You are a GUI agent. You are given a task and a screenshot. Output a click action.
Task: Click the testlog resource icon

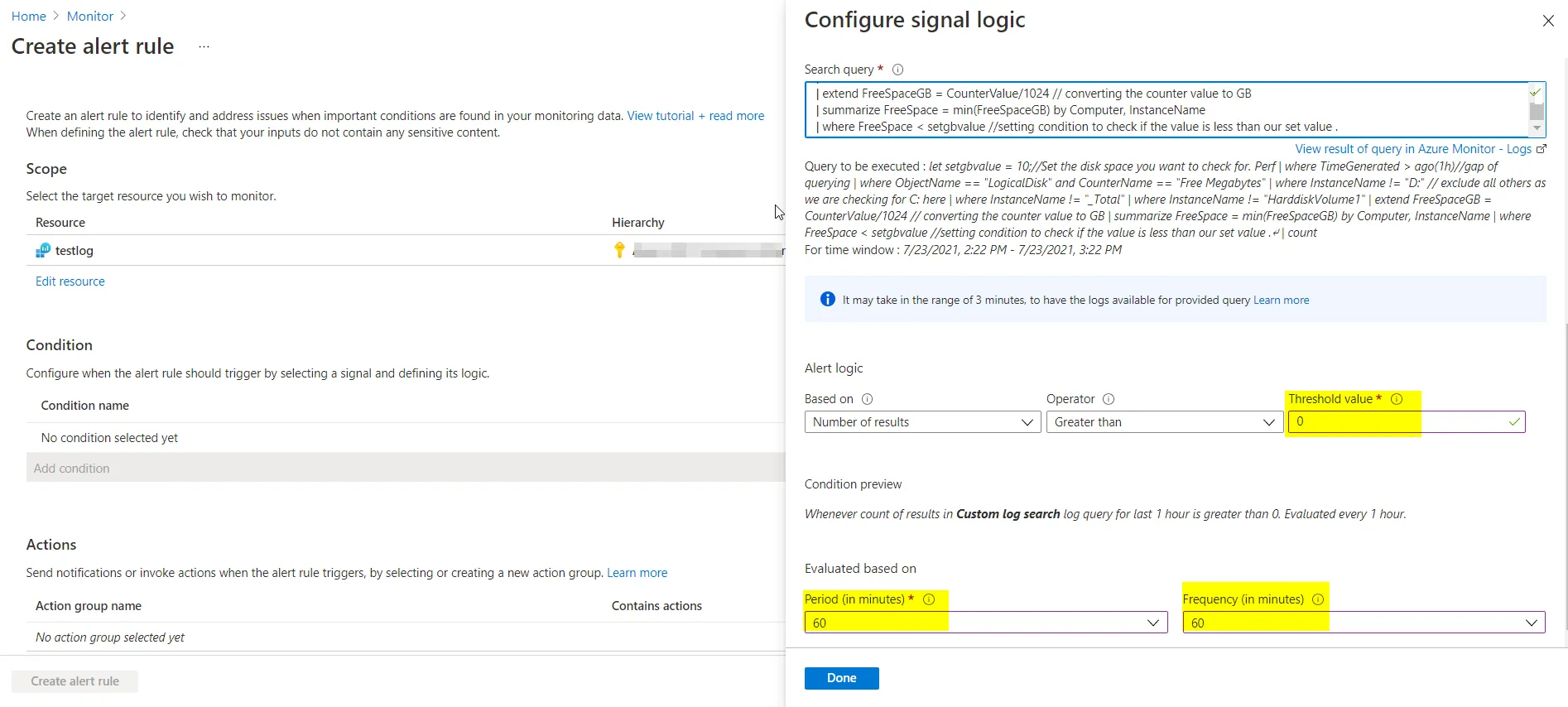click(x=43, y=251)
